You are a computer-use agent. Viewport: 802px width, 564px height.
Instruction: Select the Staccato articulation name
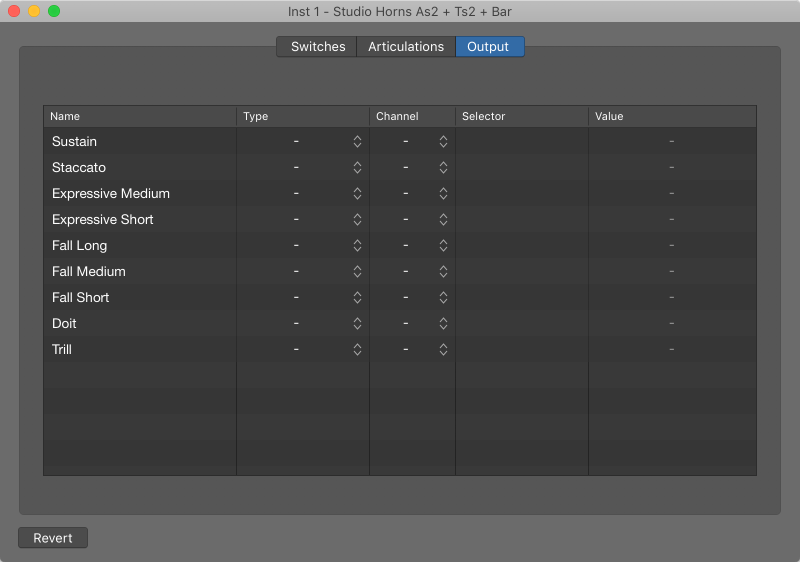click(79, 168)
